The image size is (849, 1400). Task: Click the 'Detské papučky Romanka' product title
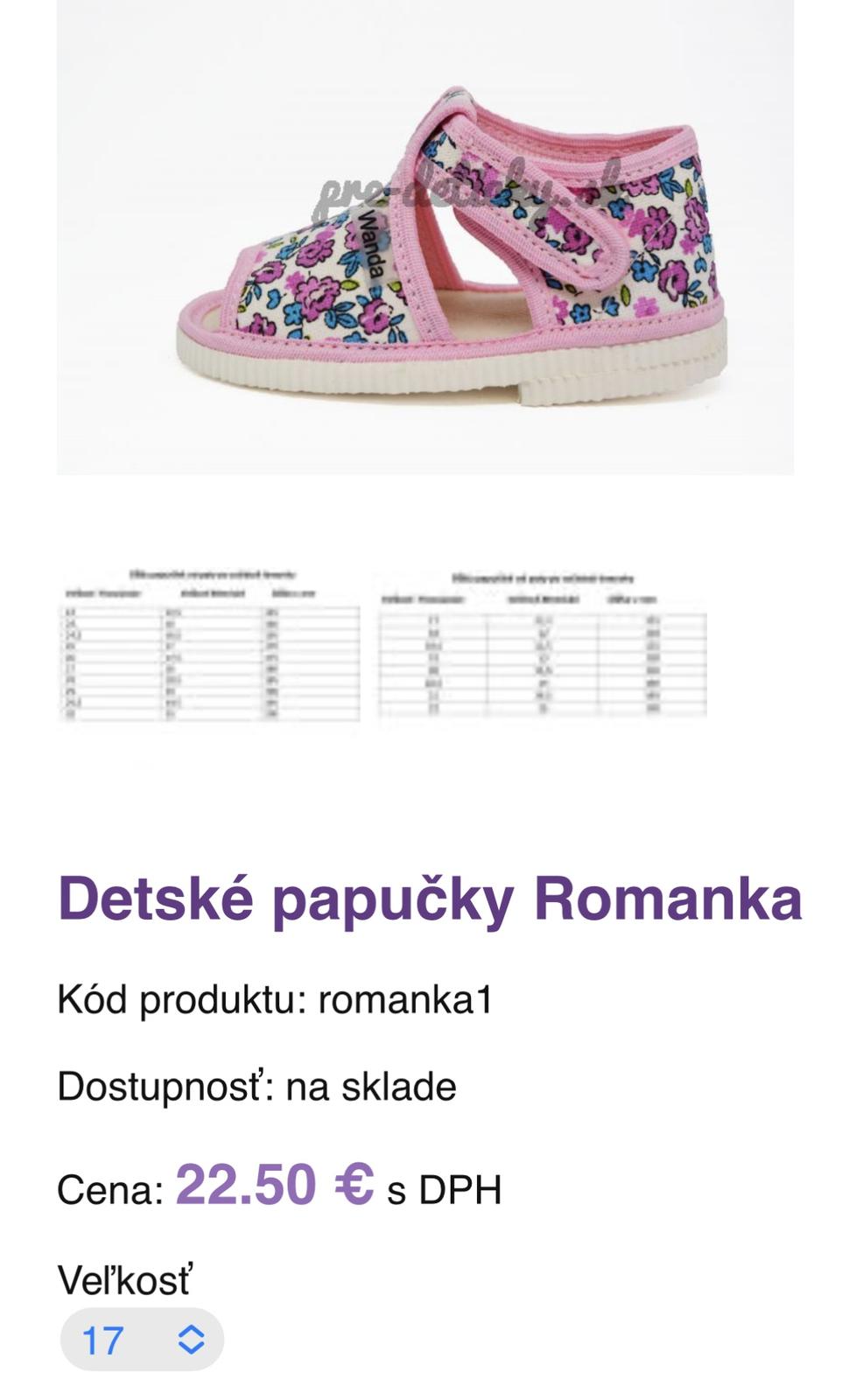coord(429,899)
